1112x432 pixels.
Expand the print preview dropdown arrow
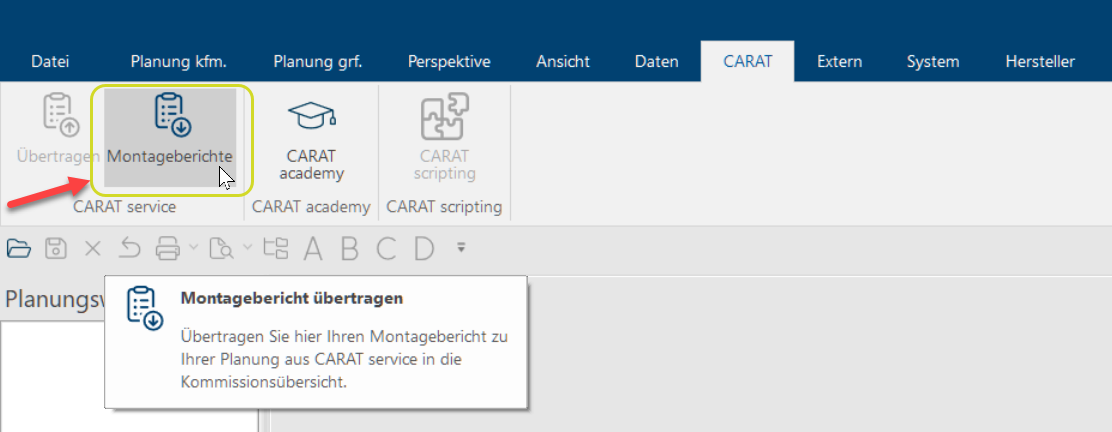pyautogui.click(x=247, y=248)
